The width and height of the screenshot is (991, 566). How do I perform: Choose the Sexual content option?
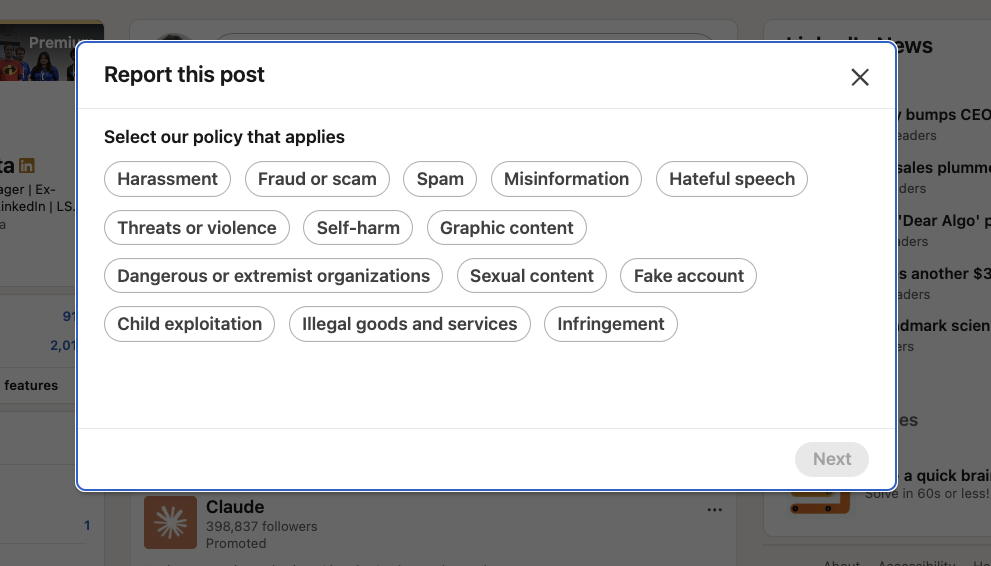(531, 275)
